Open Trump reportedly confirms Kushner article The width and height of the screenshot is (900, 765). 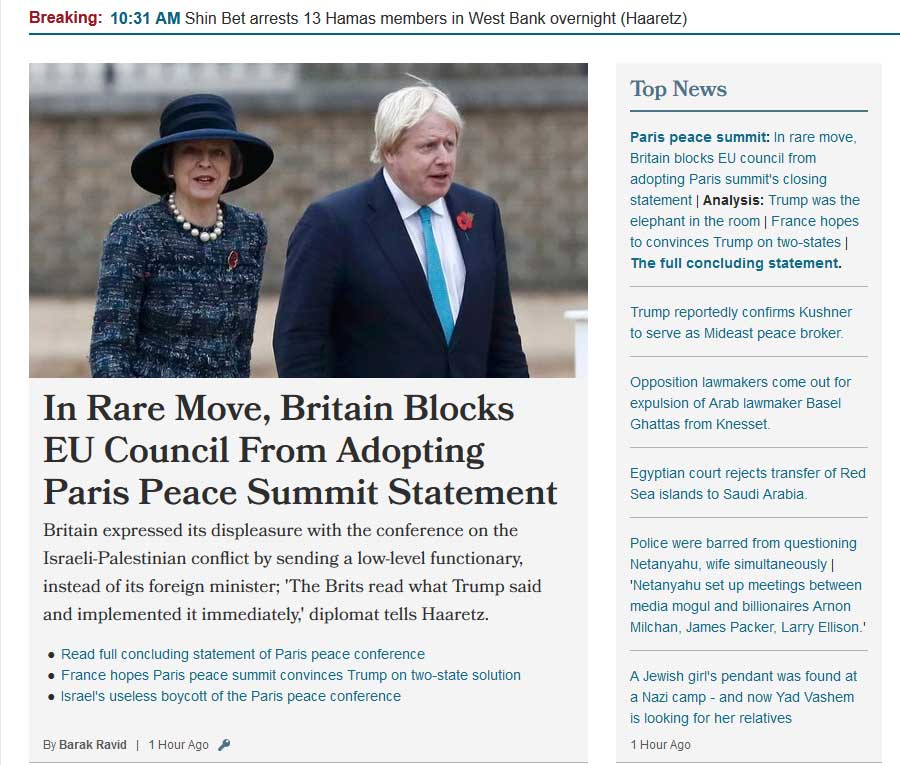pyautogui.click(x=741, y=323)
